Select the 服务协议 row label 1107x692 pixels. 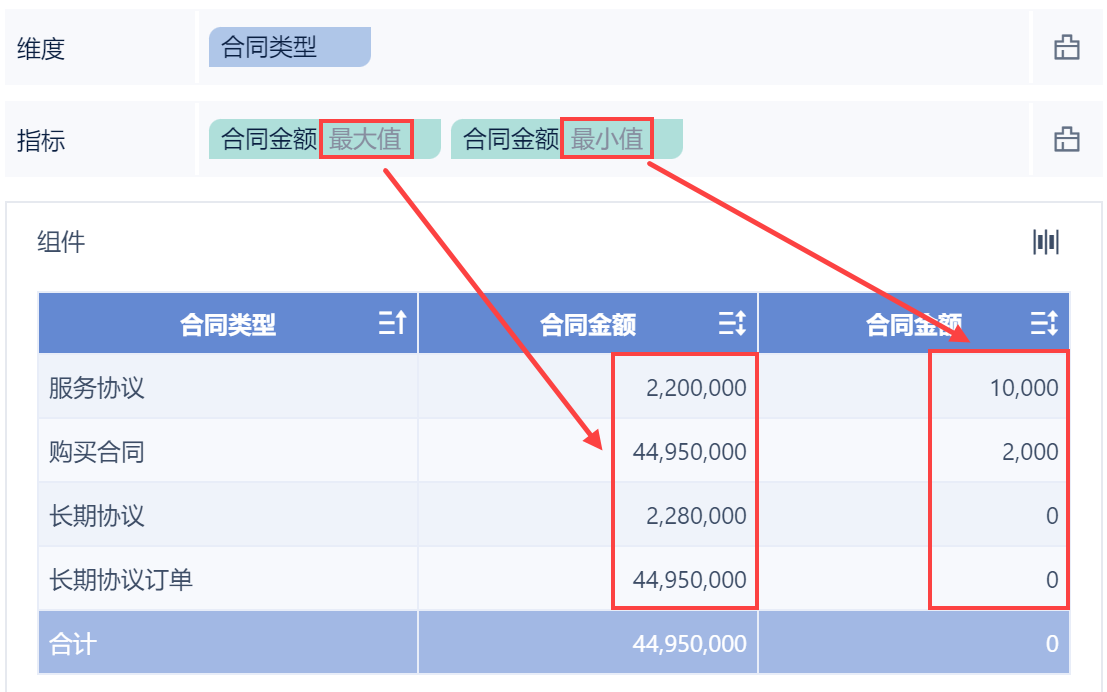point(97,388)
